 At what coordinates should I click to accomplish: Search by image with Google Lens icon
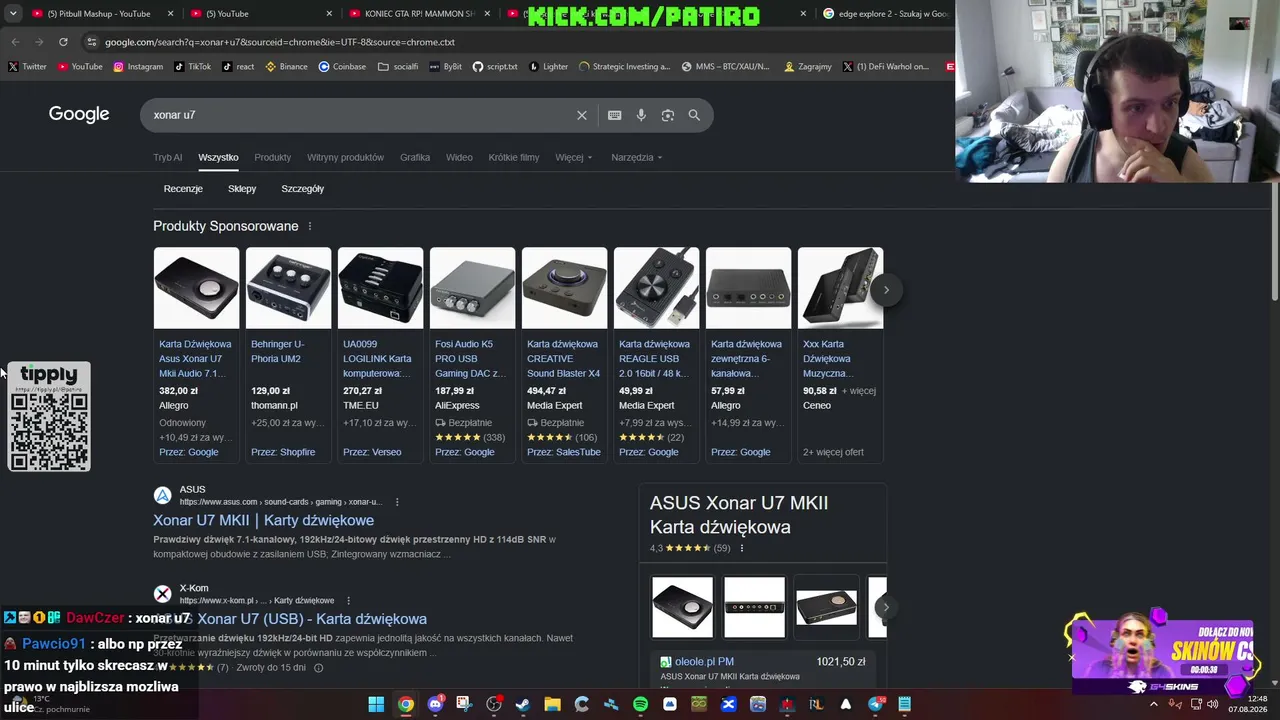click(668, 115)
